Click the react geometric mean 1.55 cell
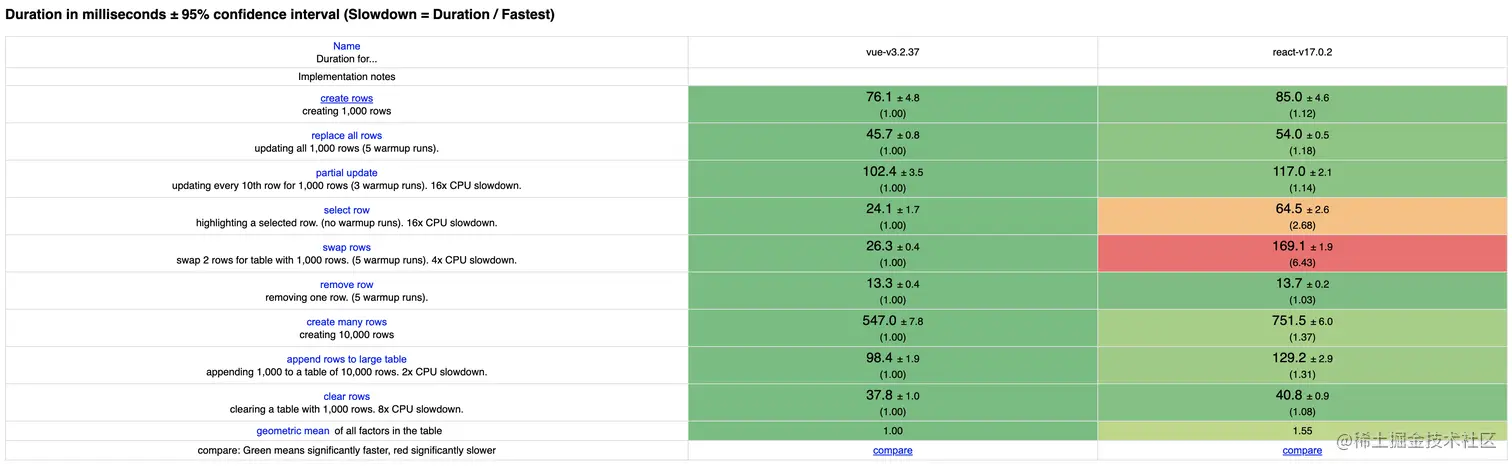The image size is (1512, 466). (1302, 431)
